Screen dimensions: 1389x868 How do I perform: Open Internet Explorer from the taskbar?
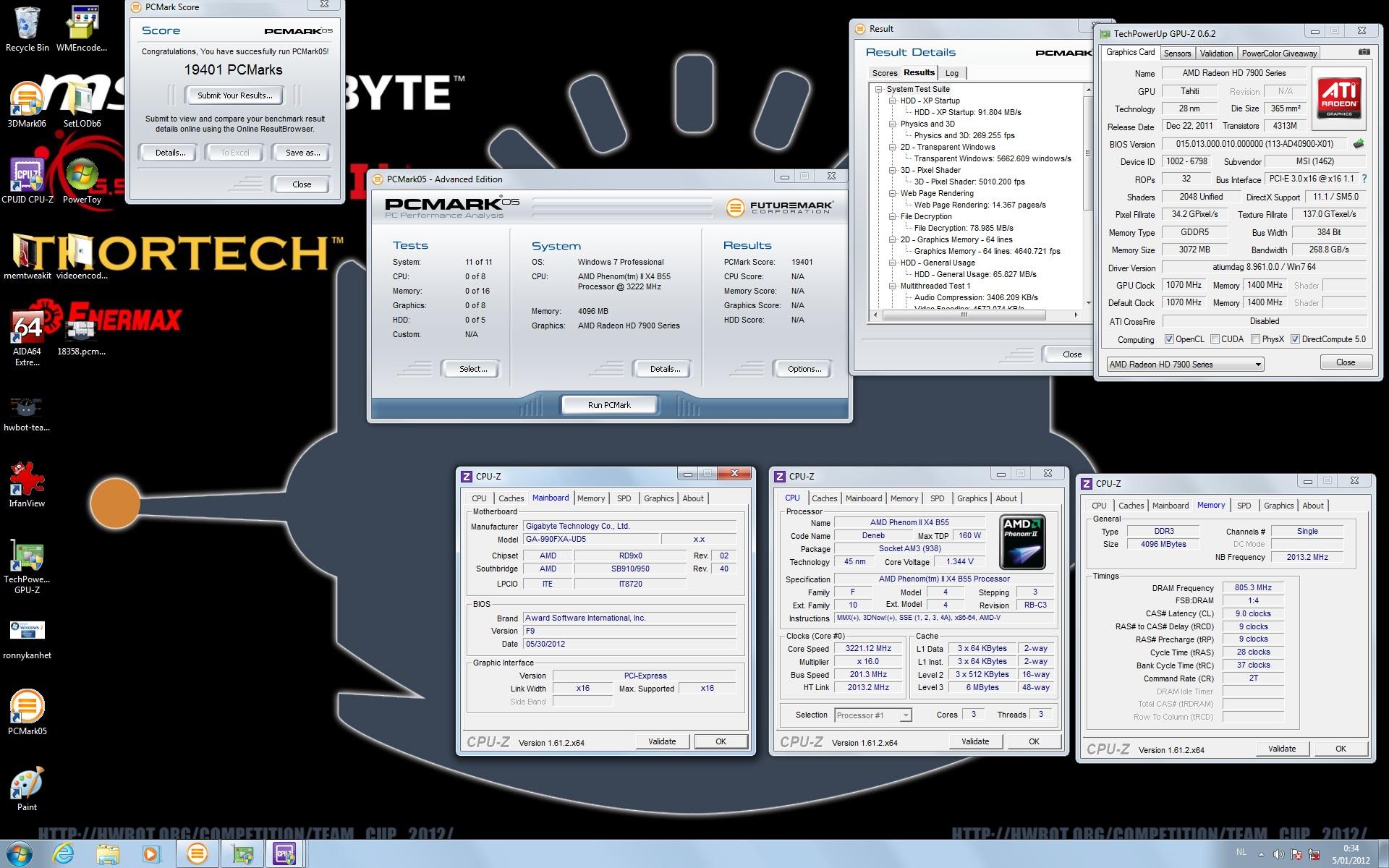pos(64,854)
